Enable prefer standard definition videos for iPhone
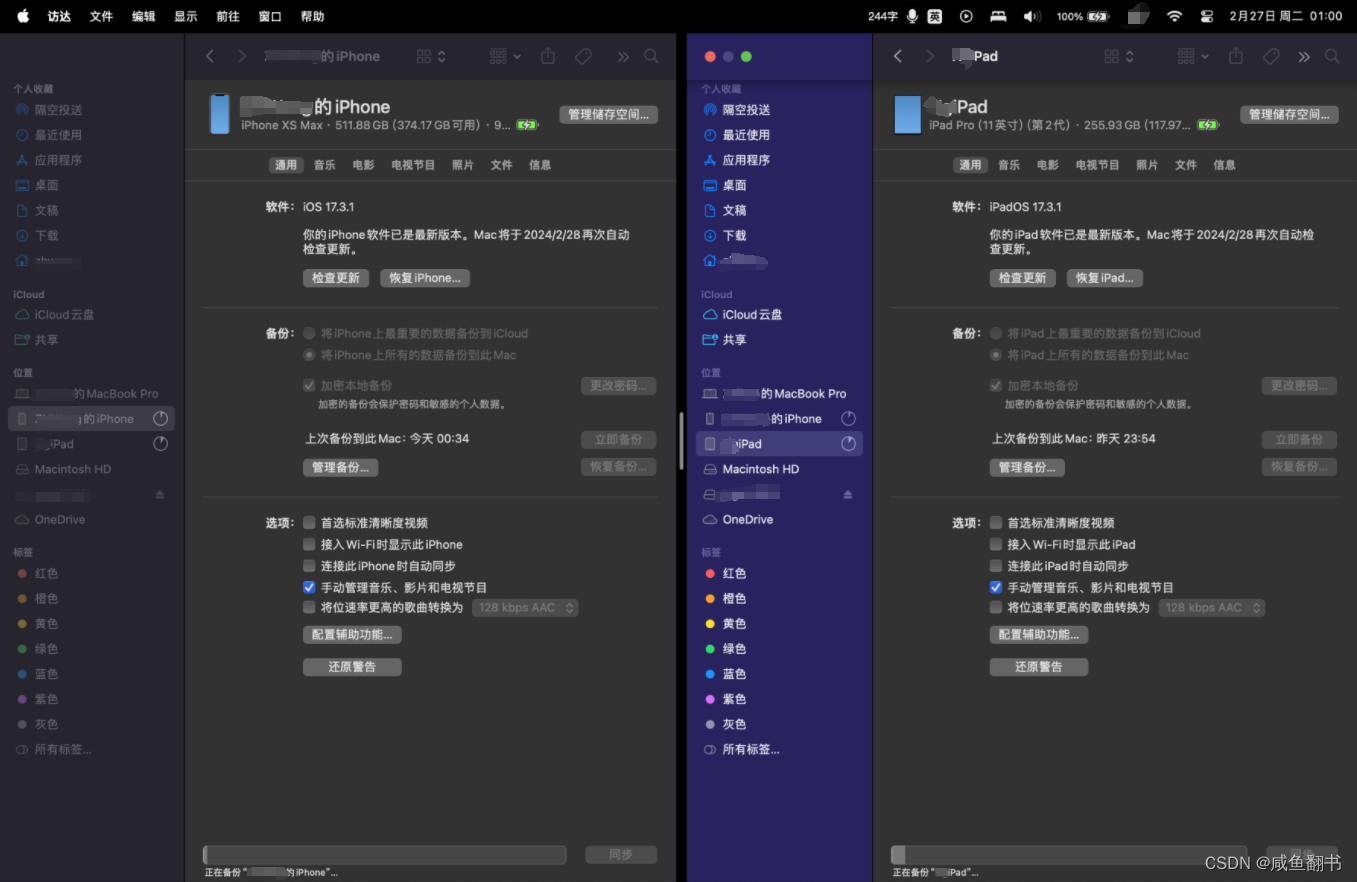The width and height of the screenshot is (1357, 882). point(309,523)
